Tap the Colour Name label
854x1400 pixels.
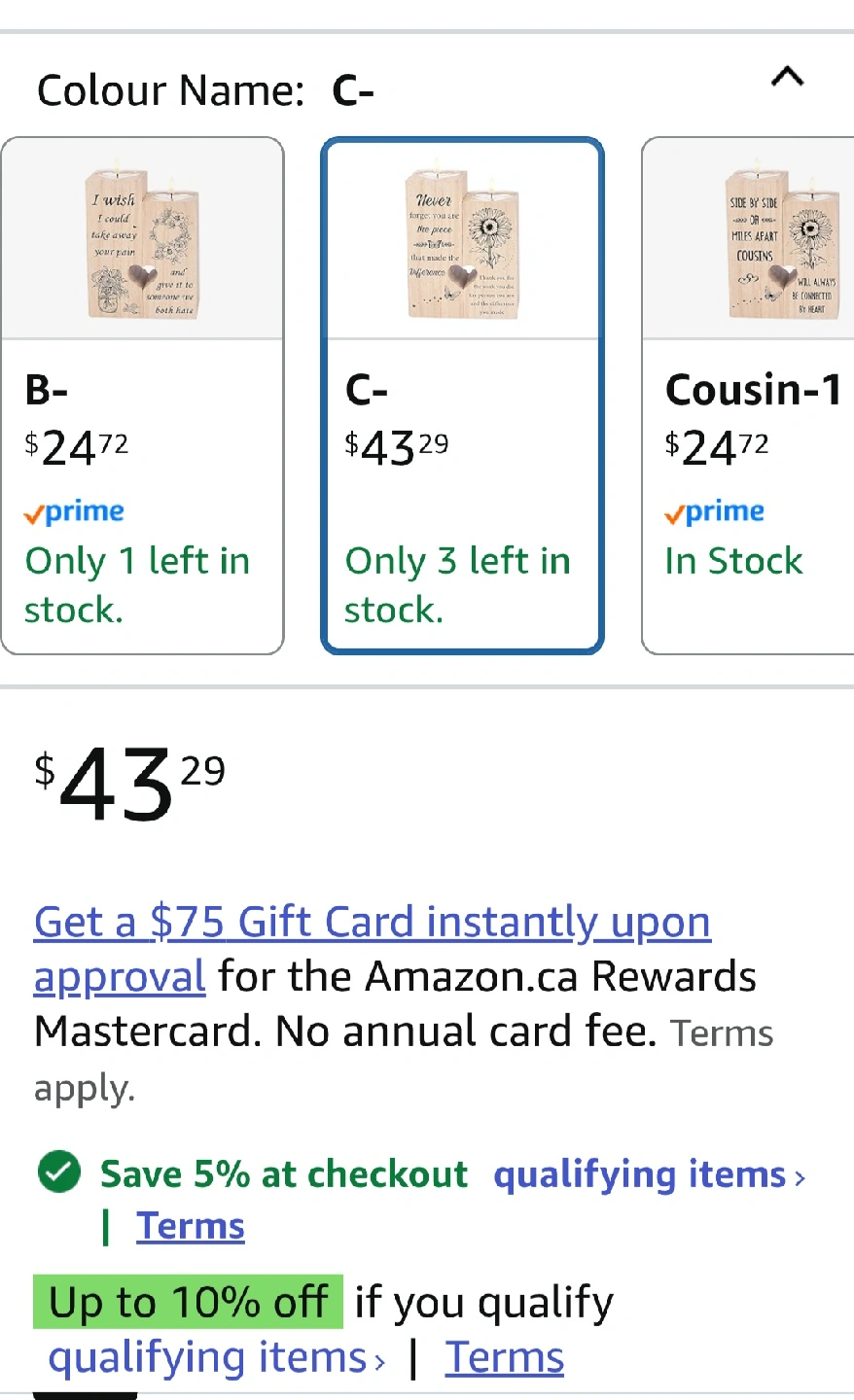170,90
